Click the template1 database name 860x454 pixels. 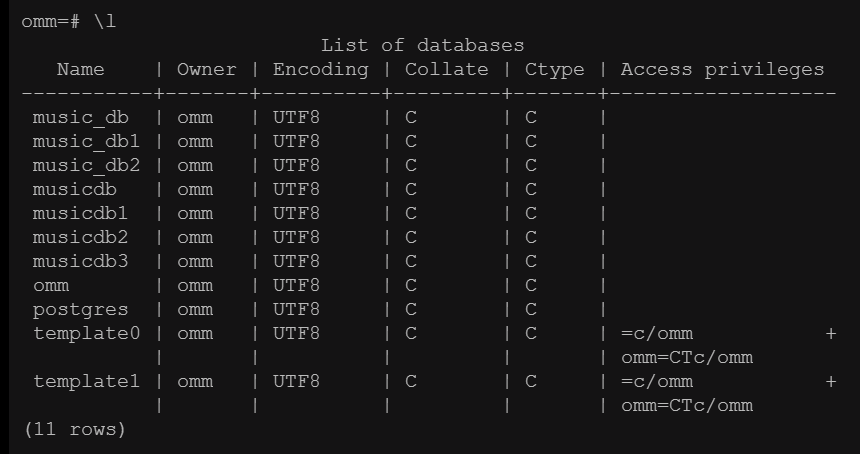(87, 382)
